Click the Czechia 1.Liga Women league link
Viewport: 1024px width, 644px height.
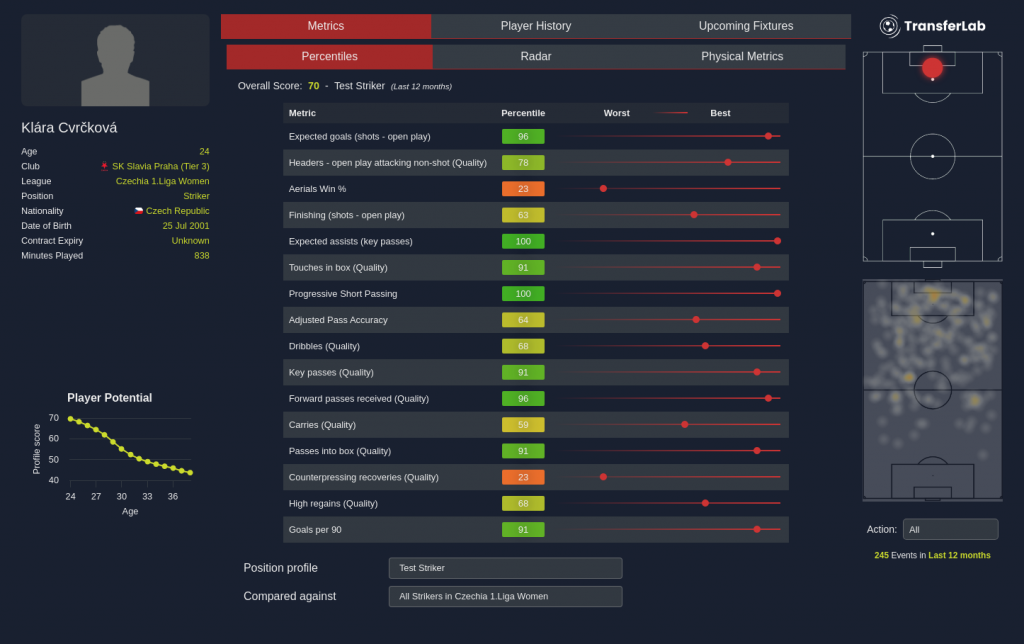click(162, 181)
